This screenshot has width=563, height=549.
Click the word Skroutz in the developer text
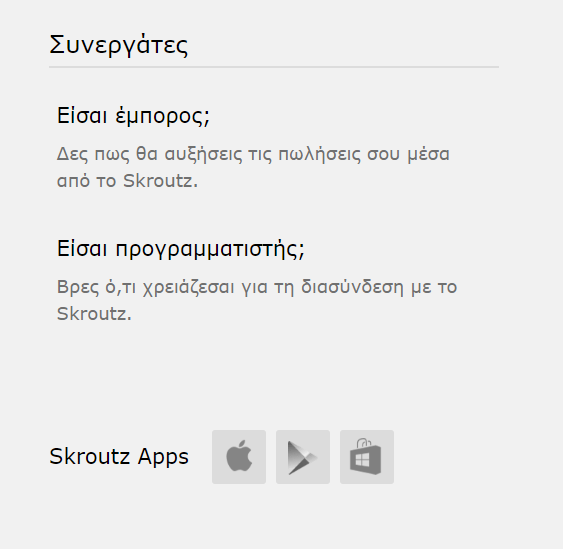coord(92,313)
